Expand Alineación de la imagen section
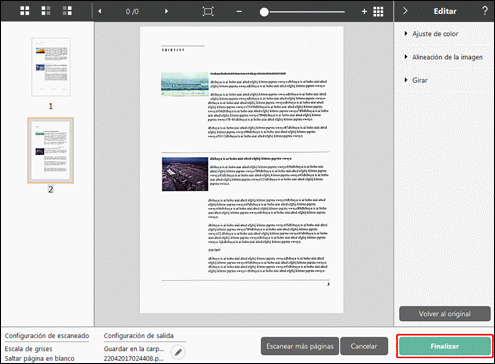The image size is (495, 364). coord(443,57)
